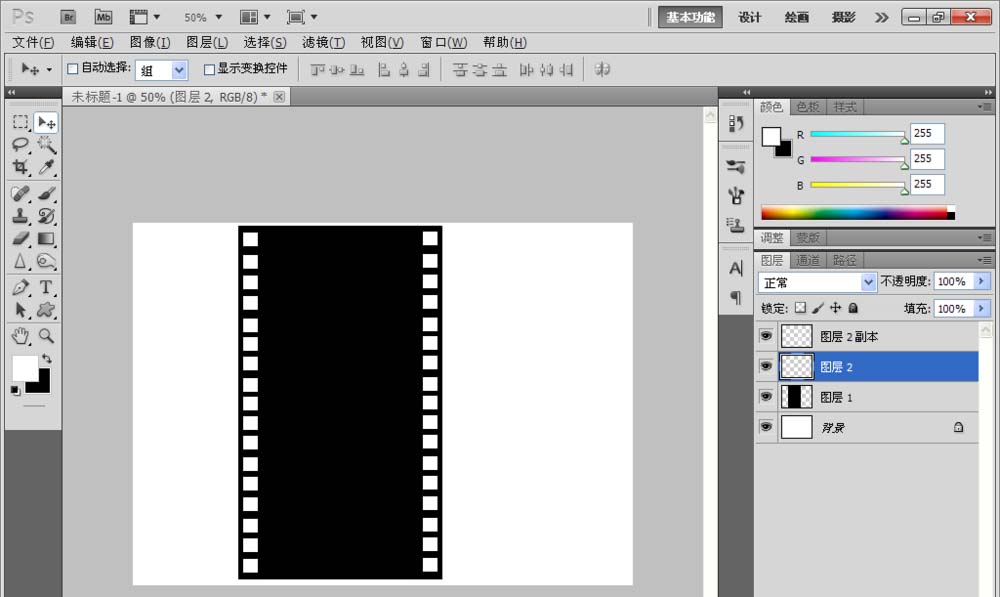The width and height of the screenshot is (1000, 597).
Task: Hide the 图层 1 layer
Action: point(766,396)
